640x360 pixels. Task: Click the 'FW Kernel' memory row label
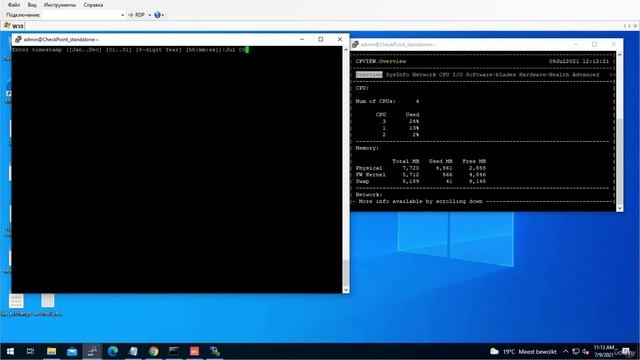click(x=371, y=175)
